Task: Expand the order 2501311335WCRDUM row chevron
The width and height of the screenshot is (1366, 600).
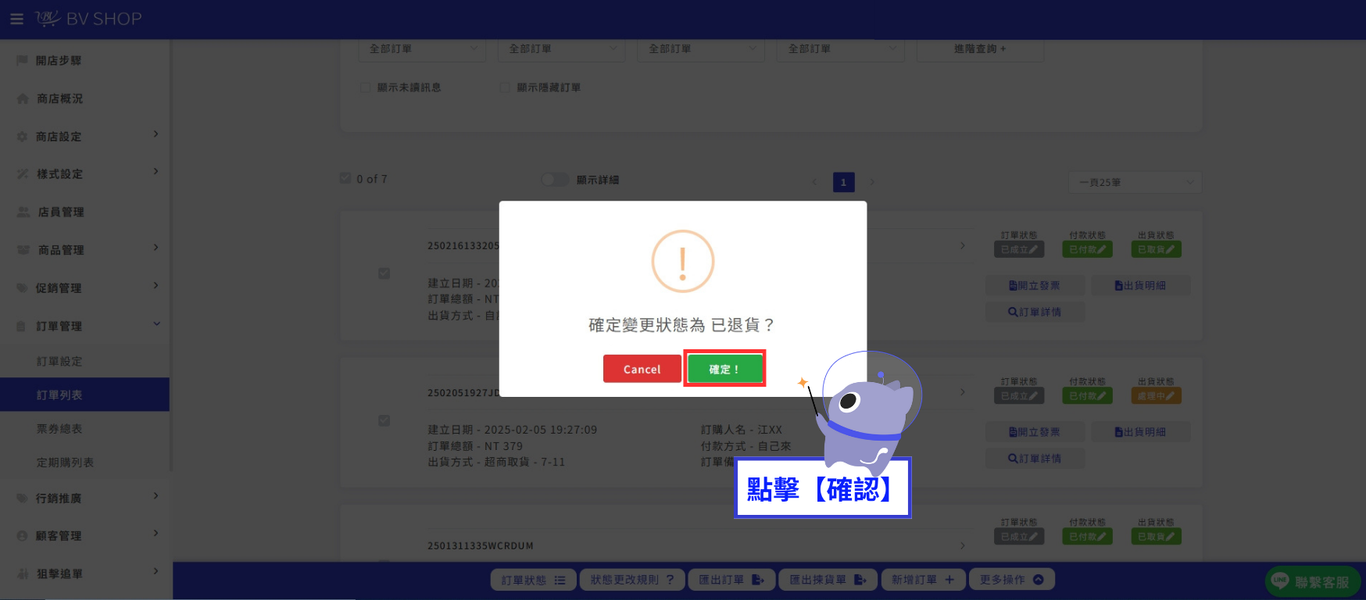Action: pos(963,546)
